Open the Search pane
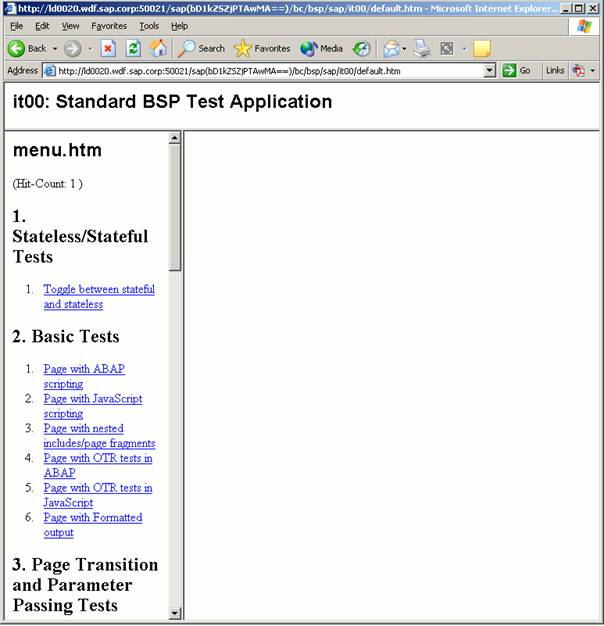 coord(201,48)
